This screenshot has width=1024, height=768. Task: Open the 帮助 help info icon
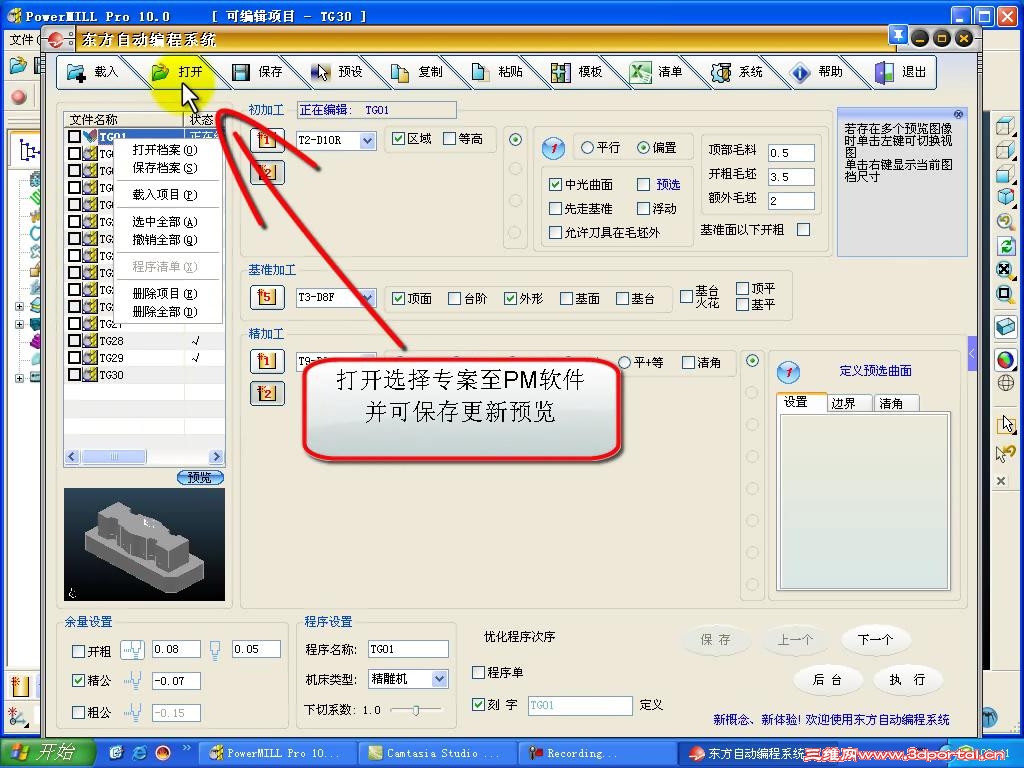pos(801,72)
